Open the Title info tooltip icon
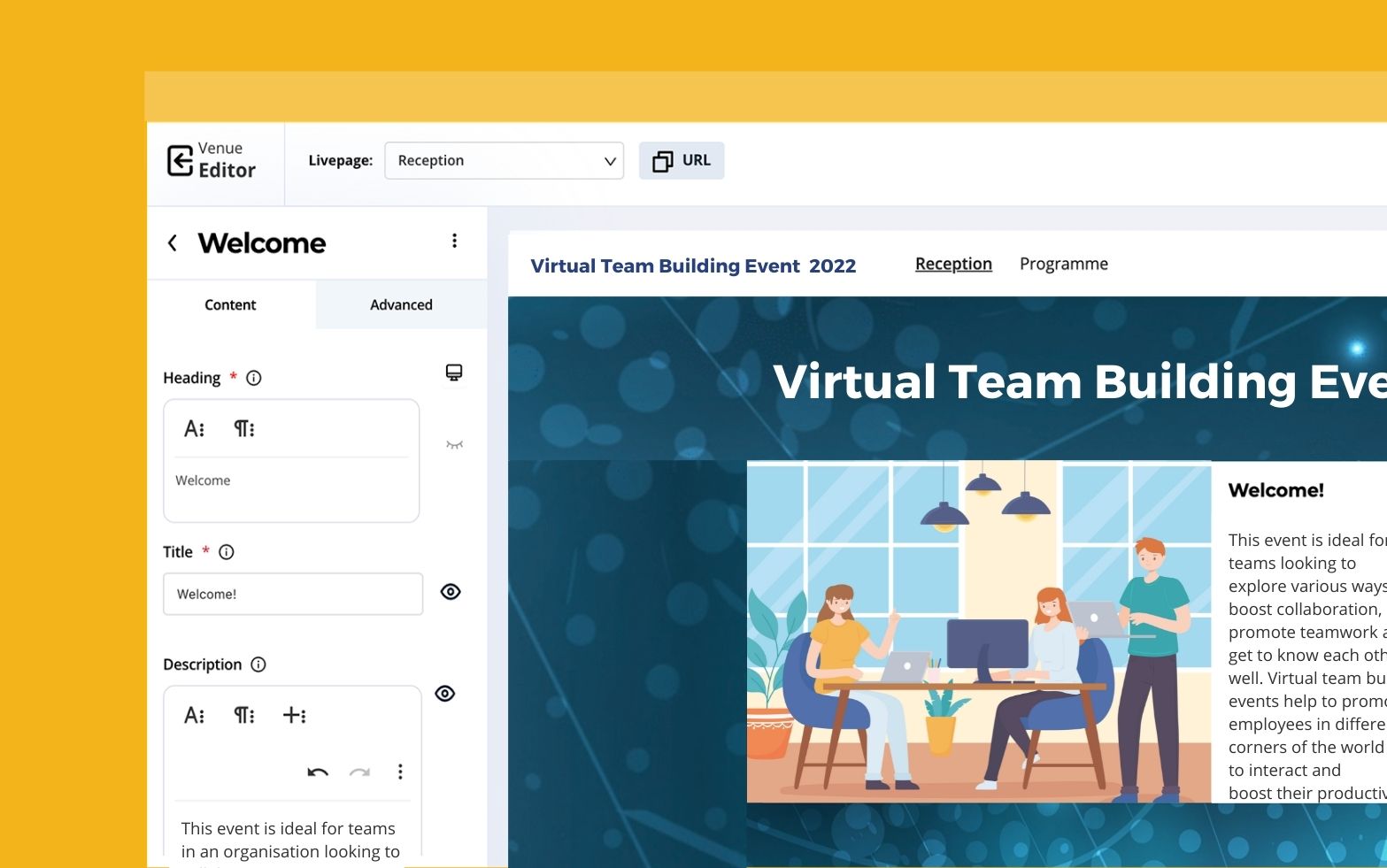 click(227, 552)
